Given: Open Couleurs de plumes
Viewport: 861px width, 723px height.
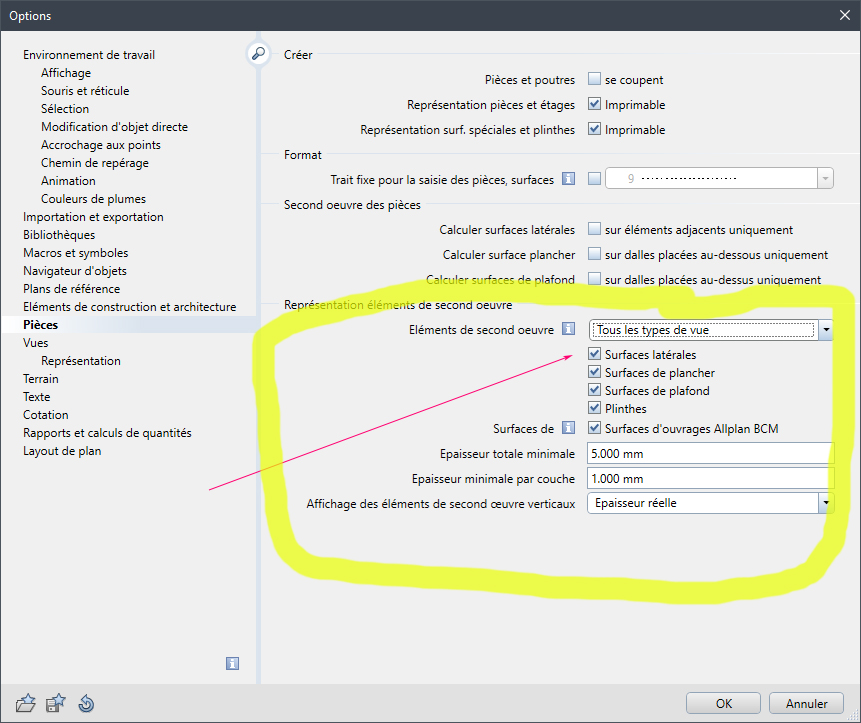Looking at the screenshot, I should (93, 199).
